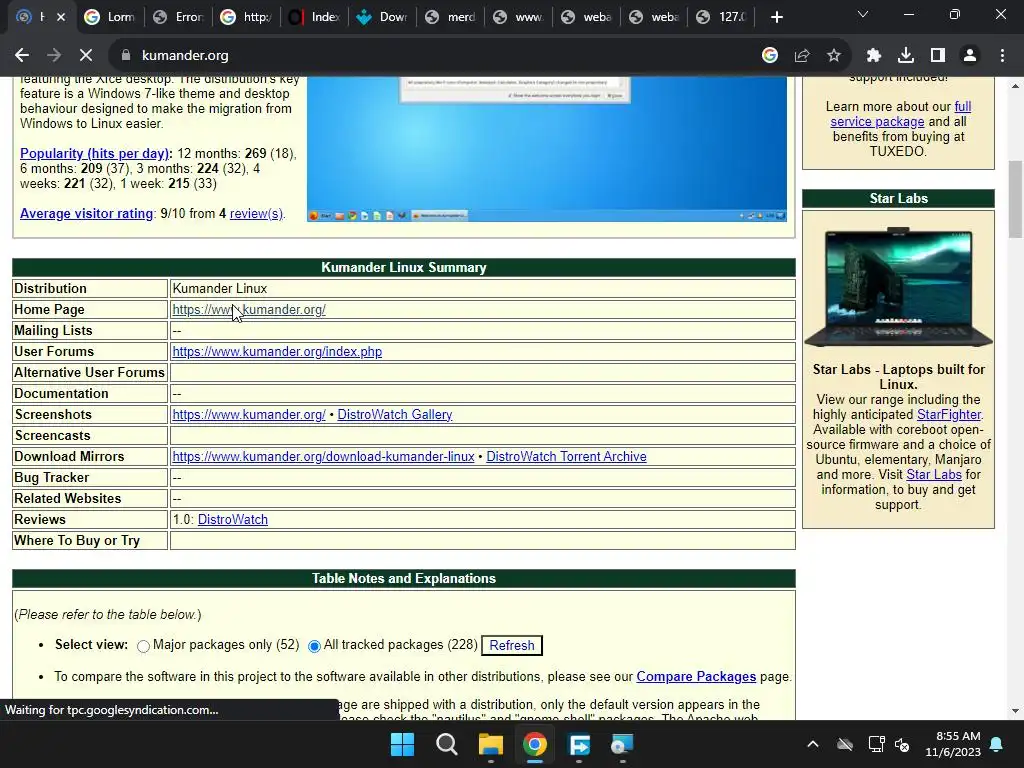The image size is (1024, 768).
Task: Click the address bar URL kumander.org
Action: pyautogui.click(x=185, y=56)
